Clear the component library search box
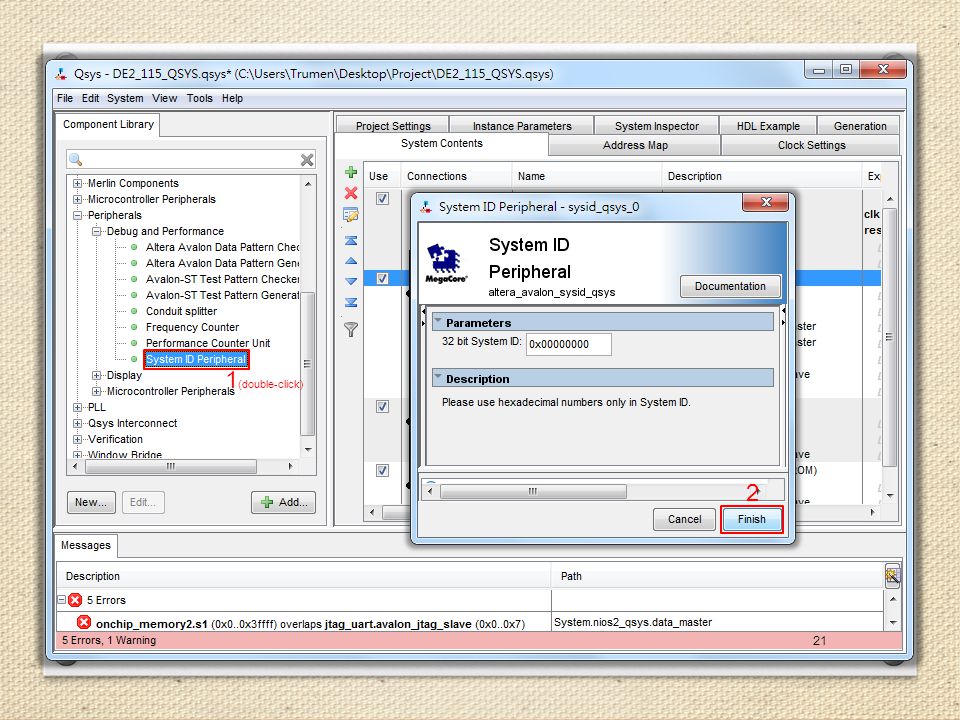This screenshot has width=960, height=720. tap(307, 160)
